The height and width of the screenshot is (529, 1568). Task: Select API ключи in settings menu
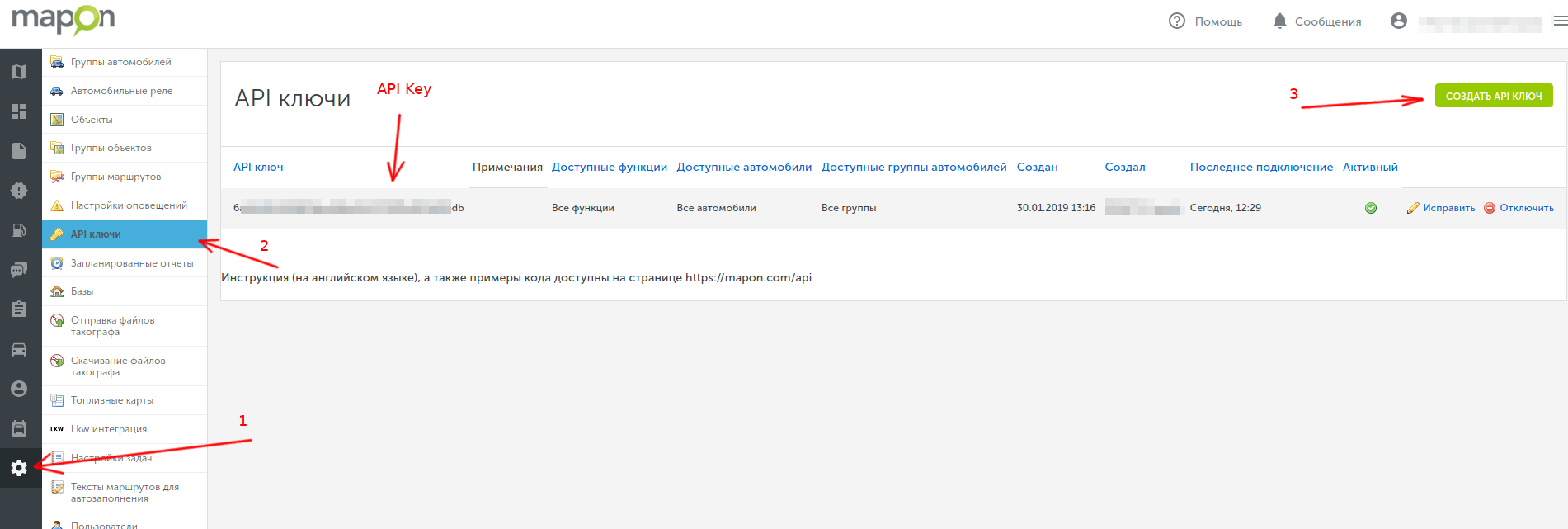(96, 234)
